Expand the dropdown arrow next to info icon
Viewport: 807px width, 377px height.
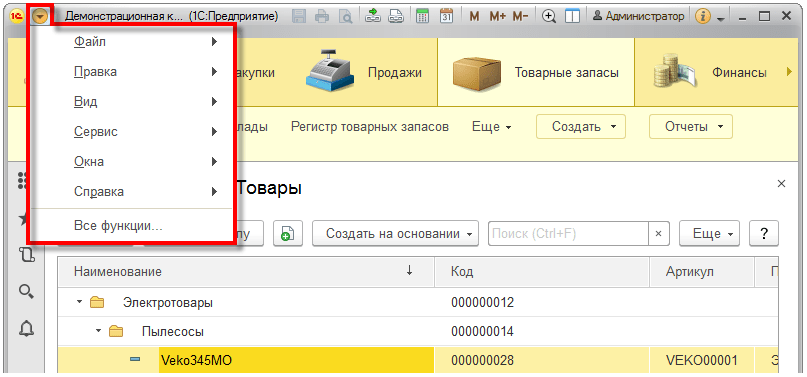coord(720,19)
